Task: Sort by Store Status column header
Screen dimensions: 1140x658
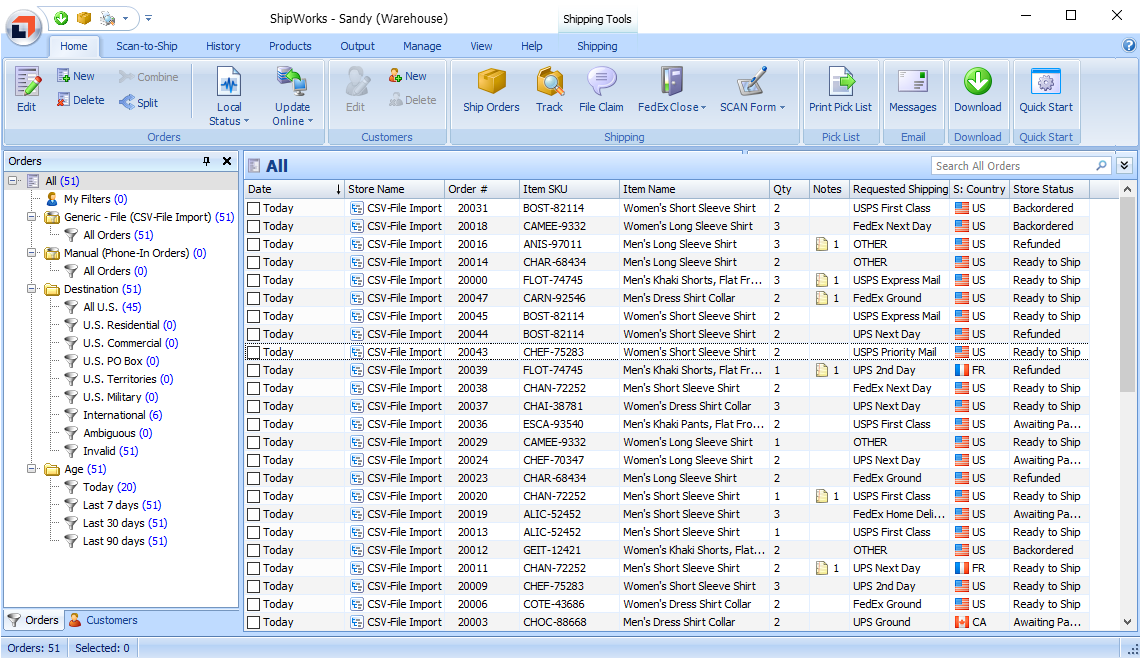Action: [x=1049, y=189]
